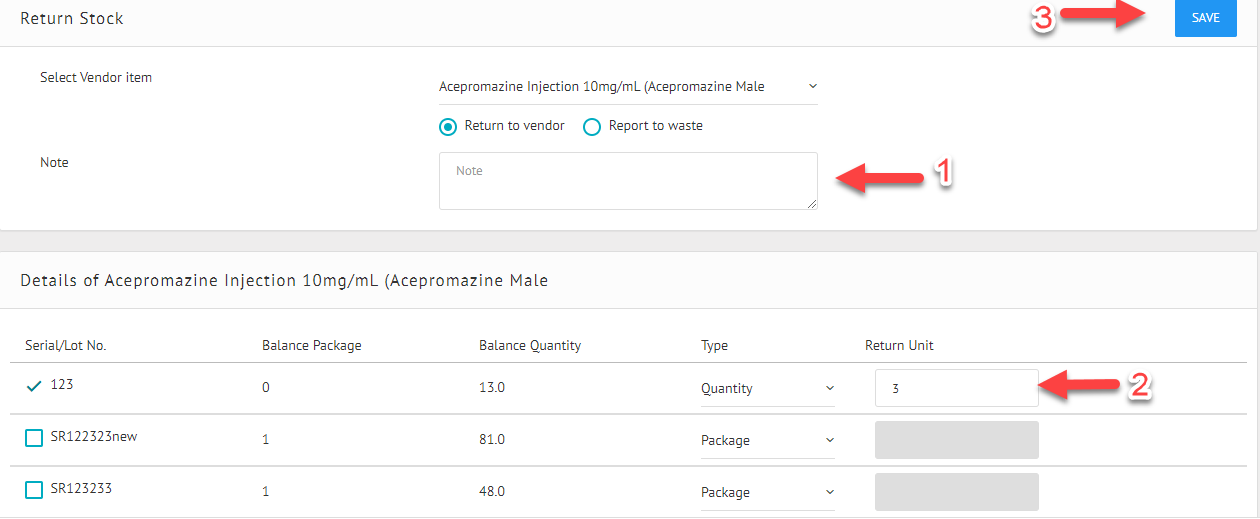Image resolution: width=1260 pixels, height=519 pixels.
Task: Expand the Package type dropdown for SR122323new
Action: 767,441
